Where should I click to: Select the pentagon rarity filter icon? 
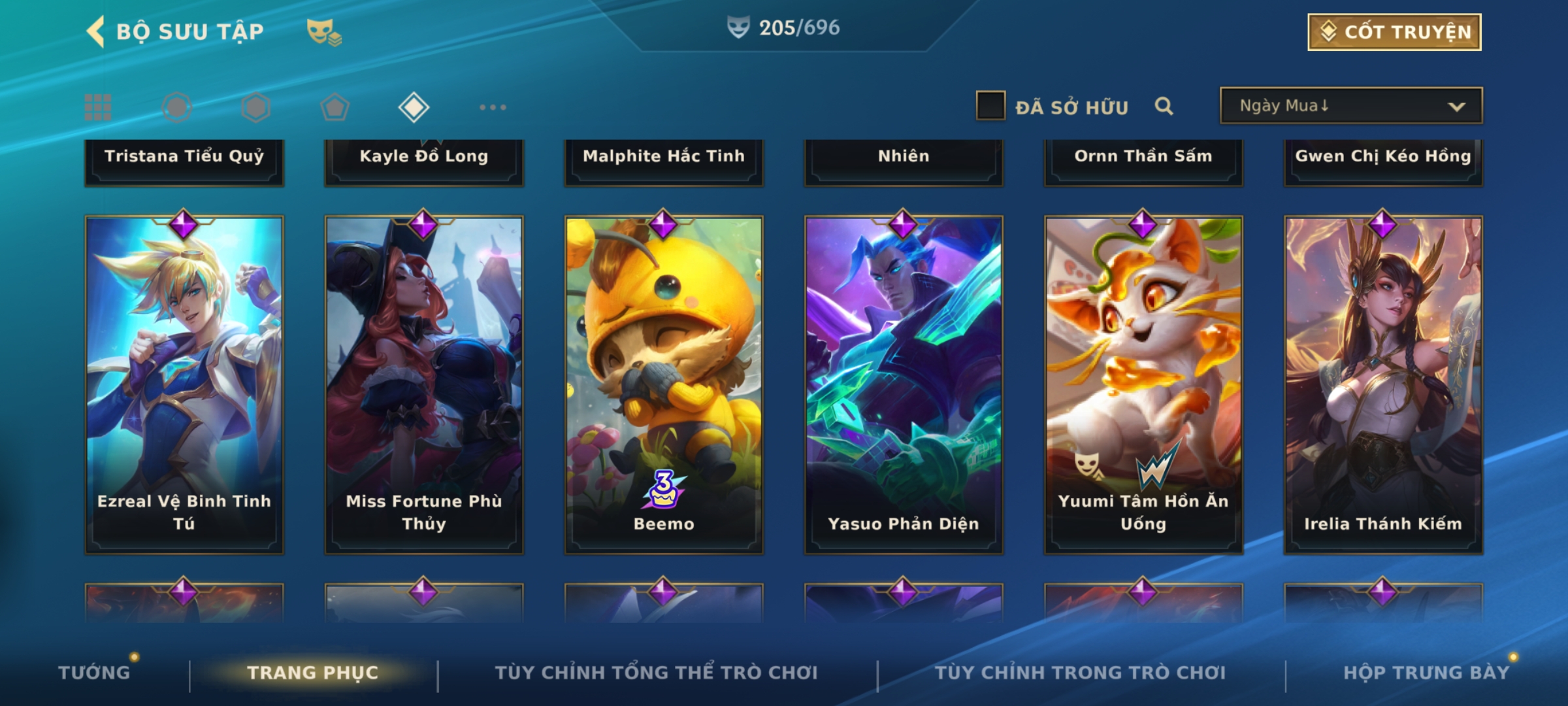click(335, 107)
